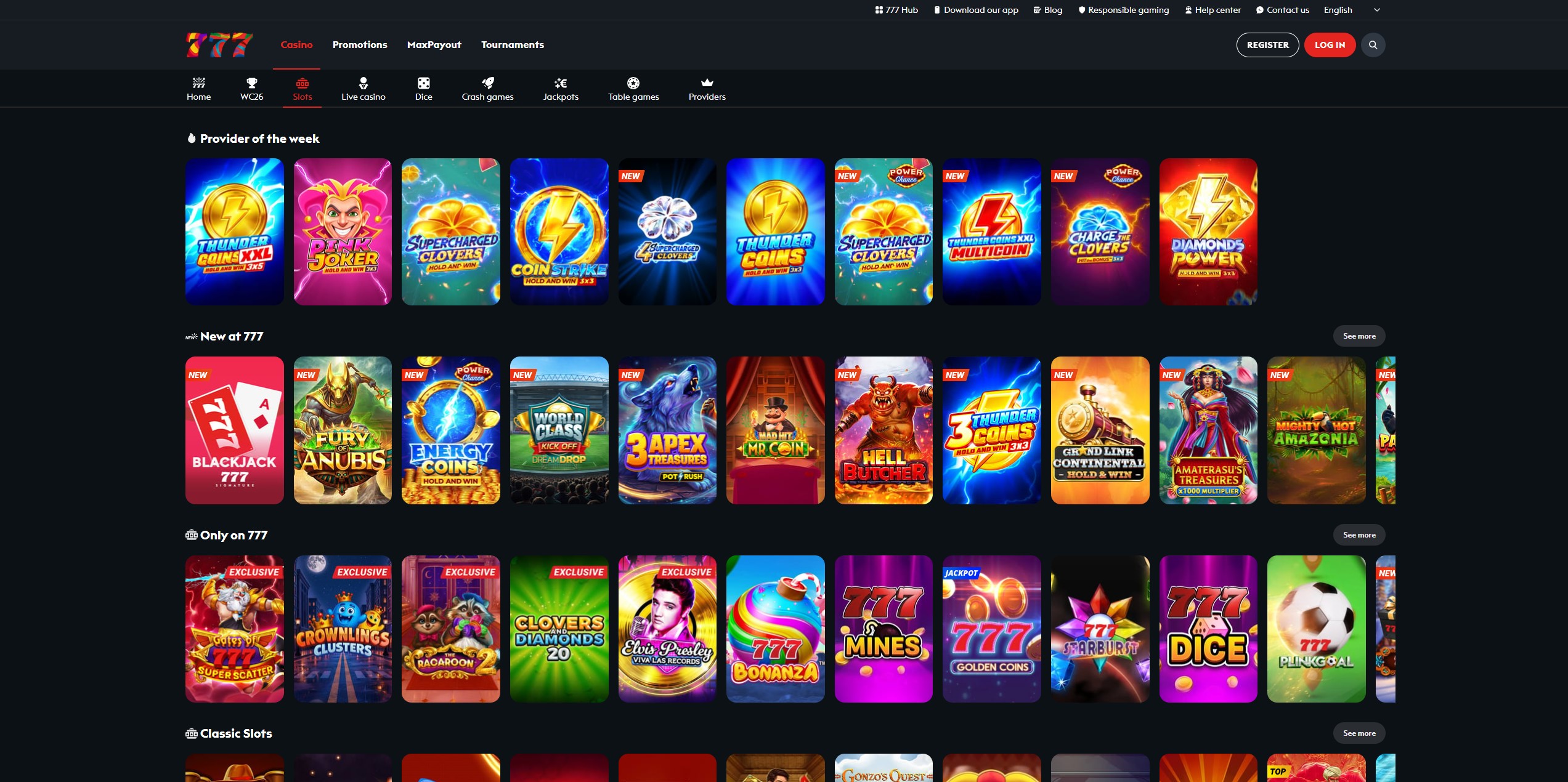This screenshot has height=782, width=1568.
Task: Open the Responsible gaming link
Action: click(x=1123, y=10)
